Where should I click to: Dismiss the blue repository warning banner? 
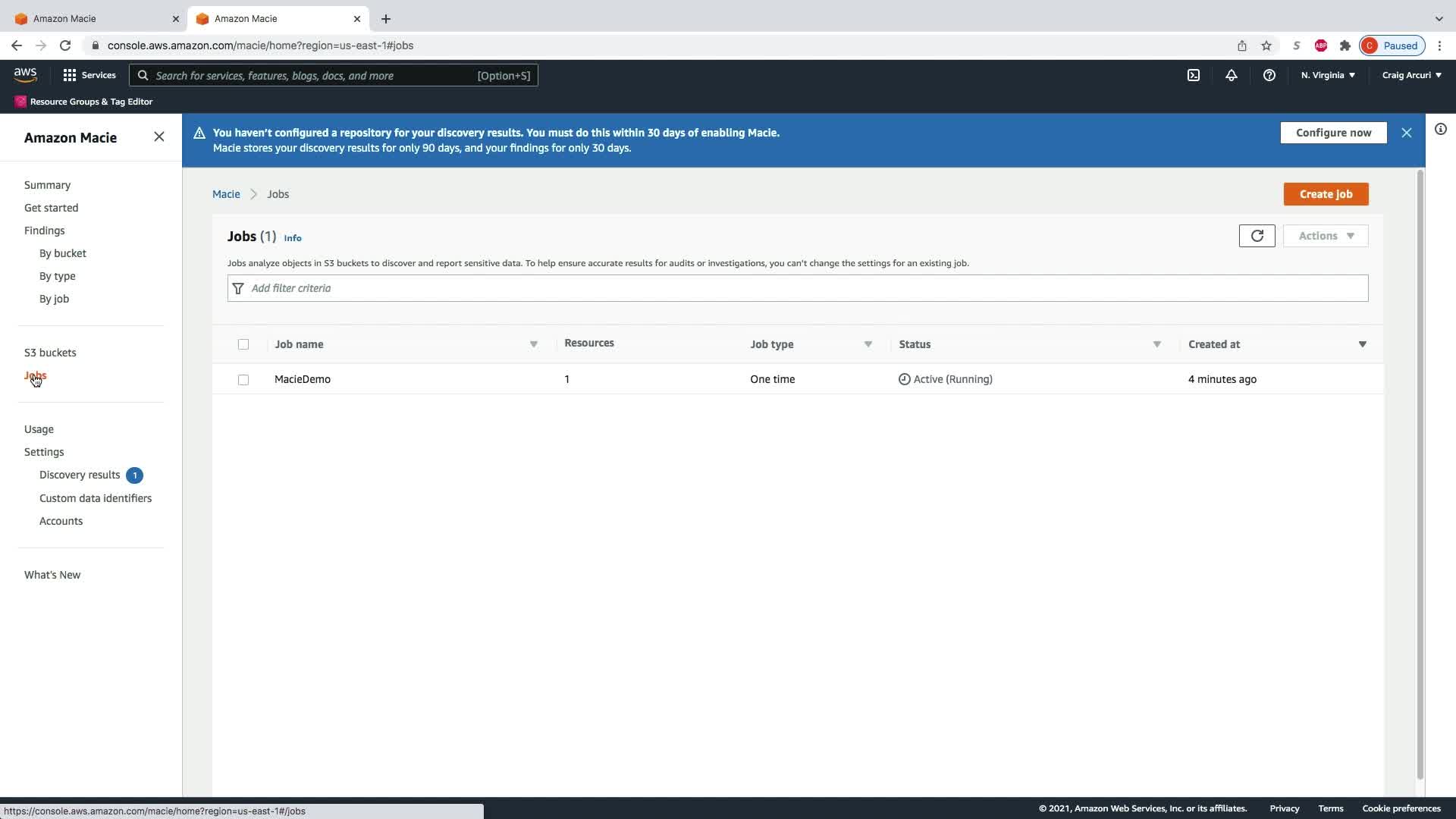point(1406,133)
